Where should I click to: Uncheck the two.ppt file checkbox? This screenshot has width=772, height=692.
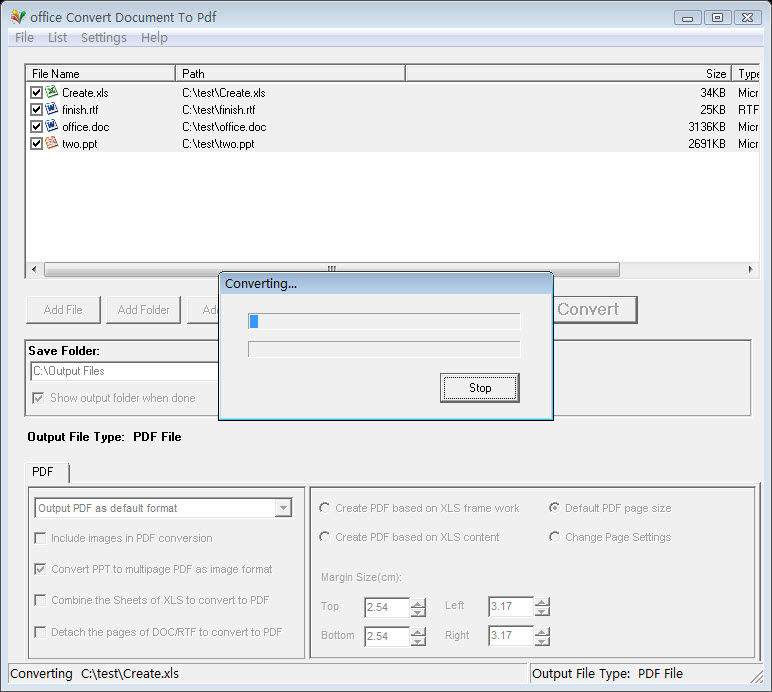[36, 144]
